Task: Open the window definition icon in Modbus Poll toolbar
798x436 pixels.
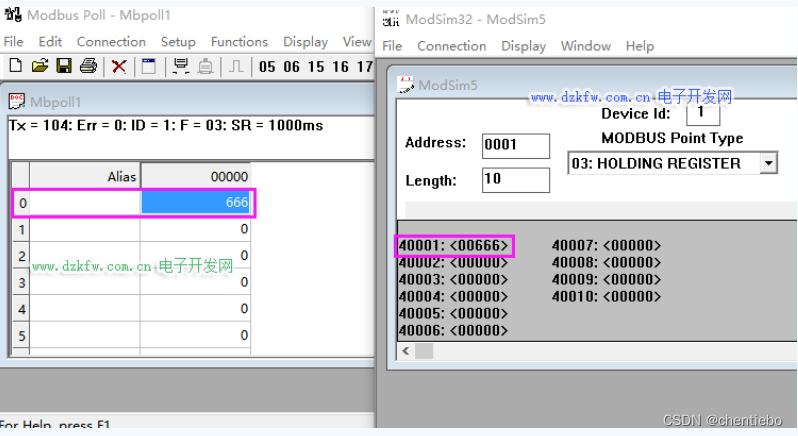Action: 149,67
